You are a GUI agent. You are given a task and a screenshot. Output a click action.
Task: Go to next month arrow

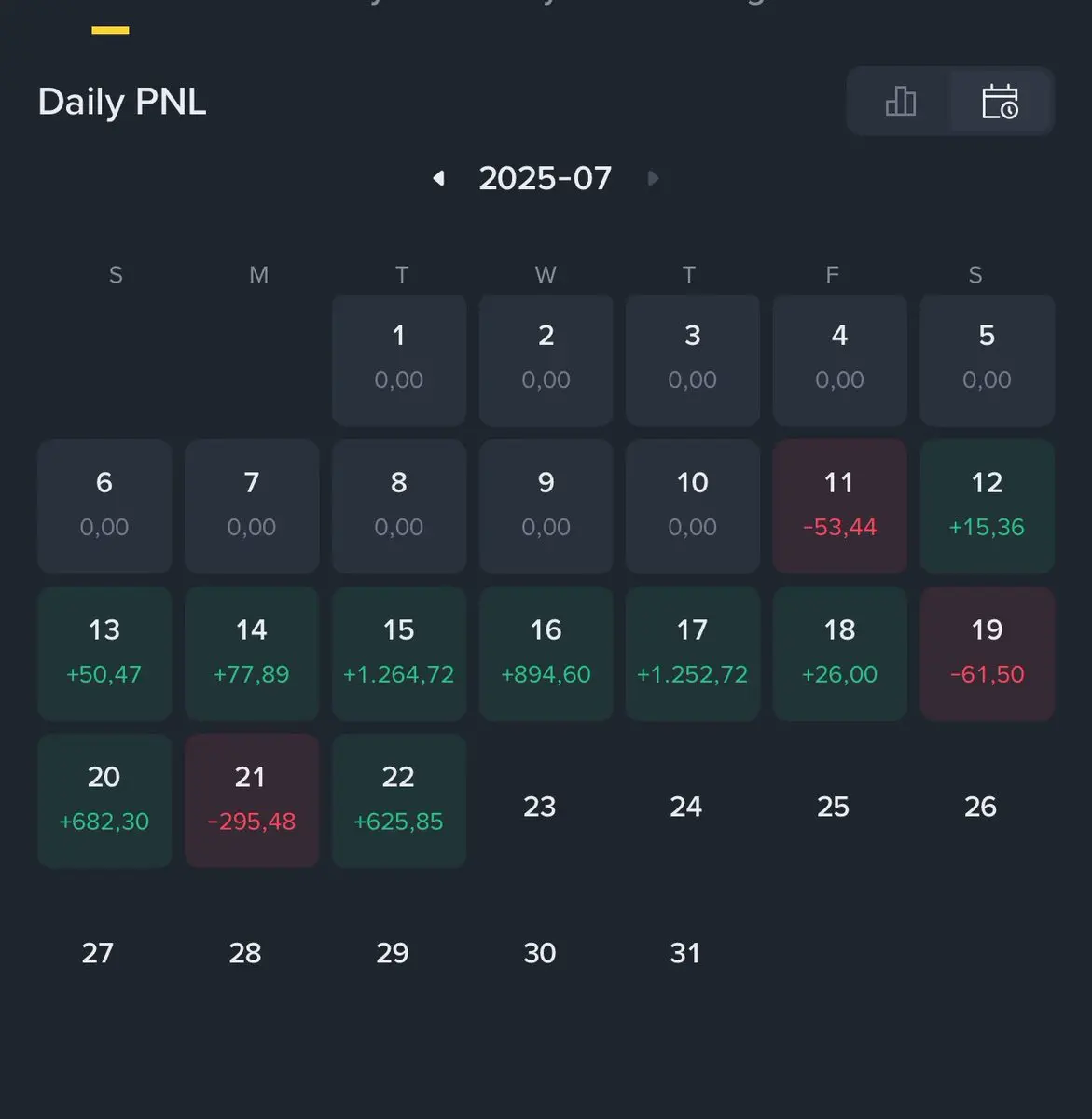(653, 177)
